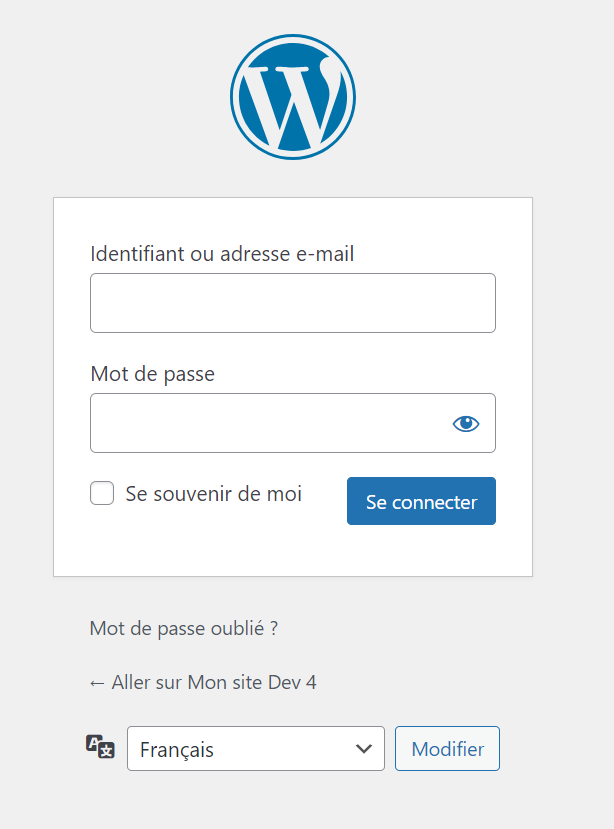Click the "Se souvenir de moi" label text
The height and width of the screenshot is (829, 614).
pos(214,494)
